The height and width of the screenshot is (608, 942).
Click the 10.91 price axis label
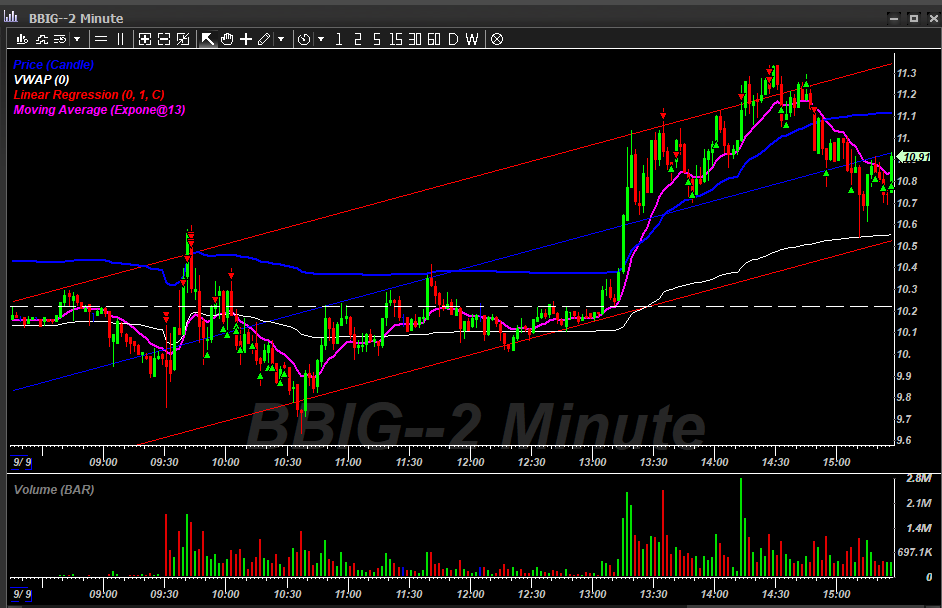point(916,157)
